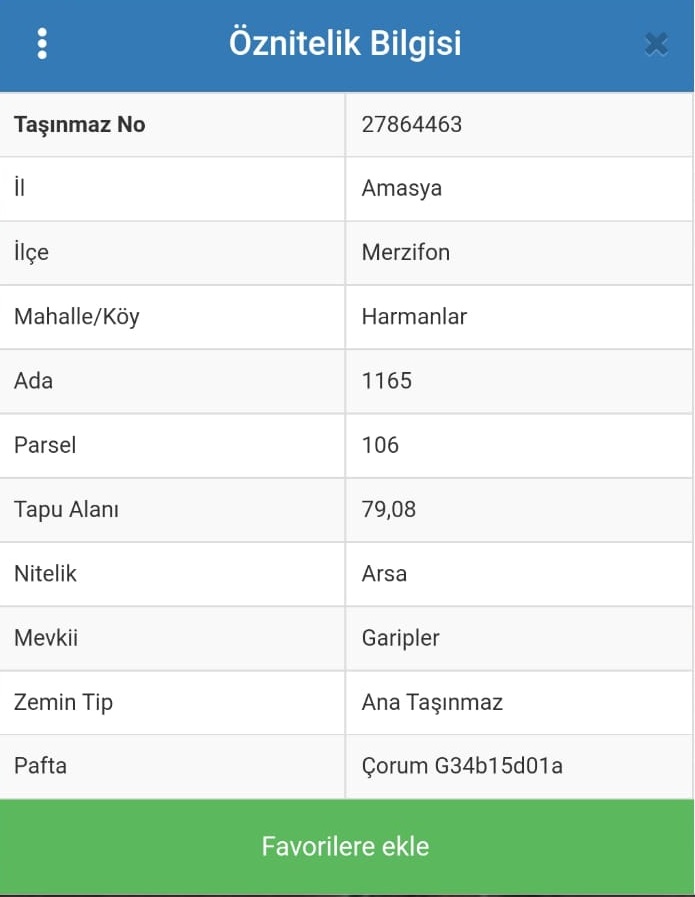Select the Taşınmaz No value 27864463
Viewport: 695px width, 897px height.
(x=412, y=125)
